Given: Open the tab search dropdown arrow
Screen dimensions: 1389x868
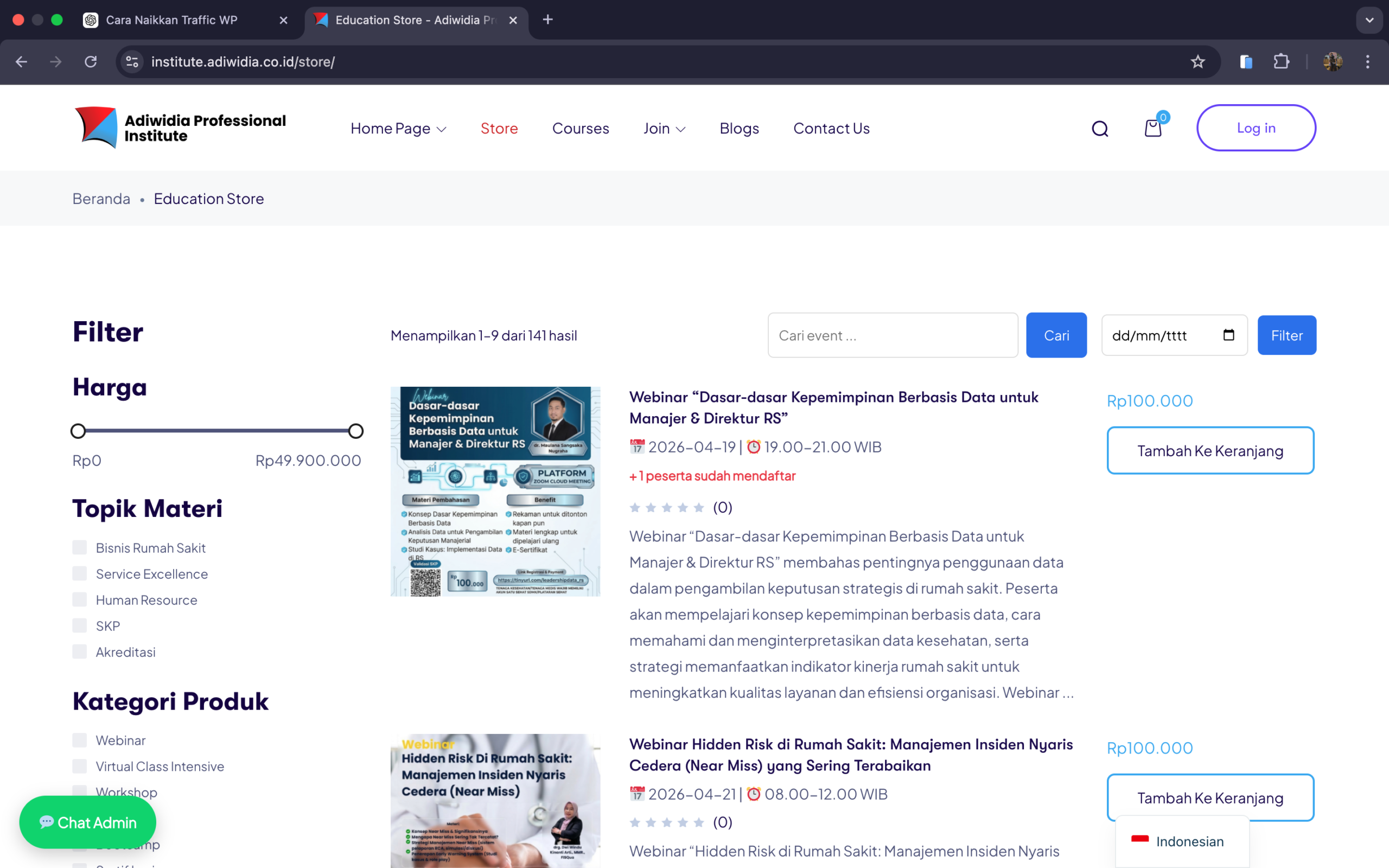Looking at the screenshot, I should [x=1369, y=20].
